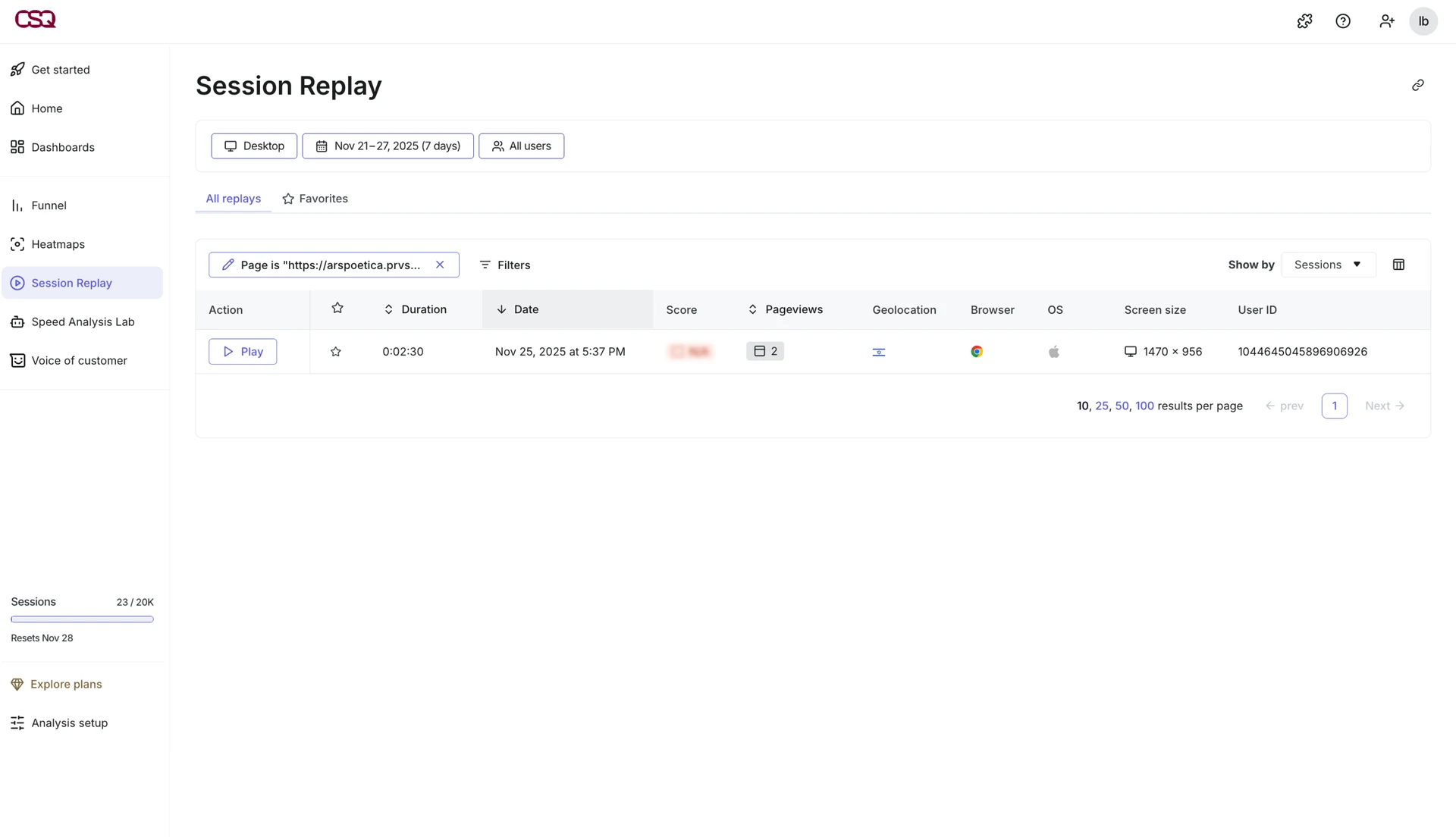Open the Ib profile avatar
This screenshot has width=1456, height=837.
(x=1423, y=21)
